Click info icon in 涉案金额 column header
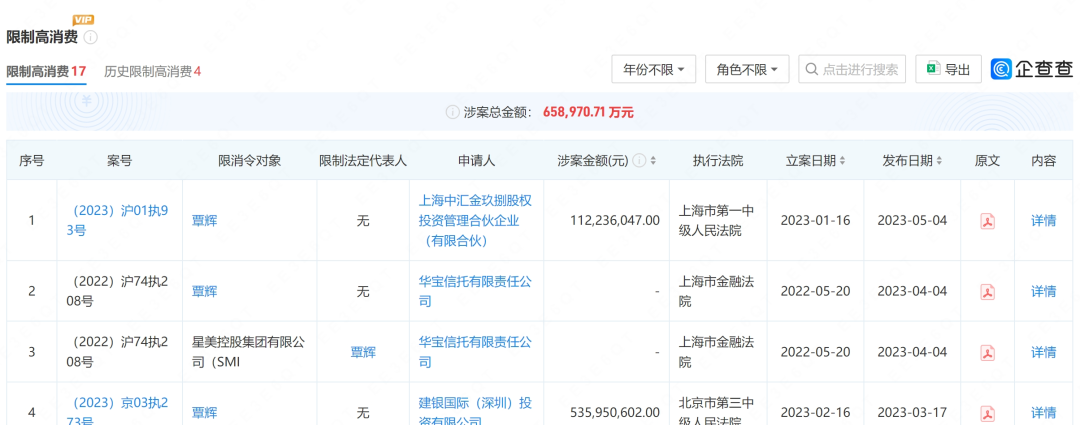 tap(639, 160)
